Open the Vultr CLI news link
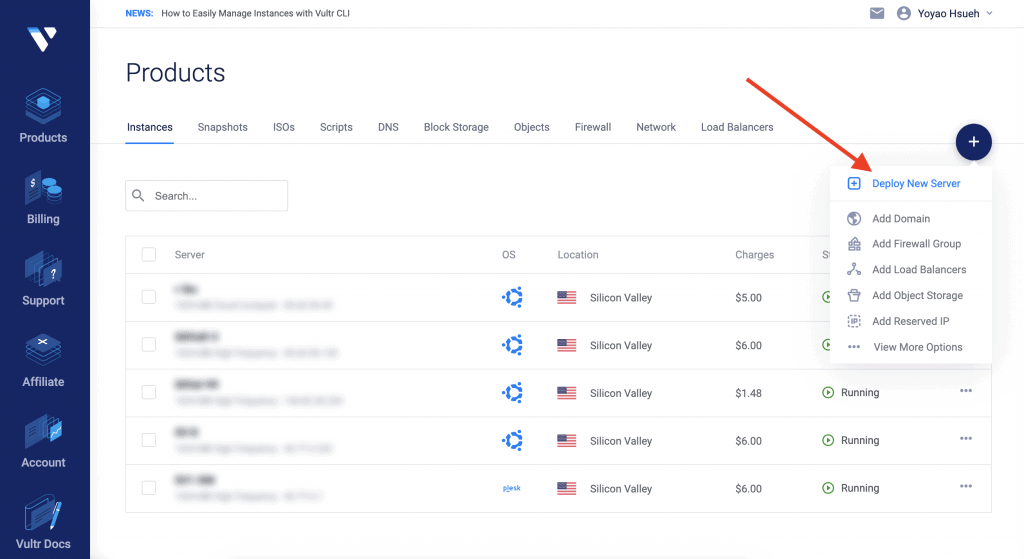The image size is (1024, 559). (x=255, y=14)
